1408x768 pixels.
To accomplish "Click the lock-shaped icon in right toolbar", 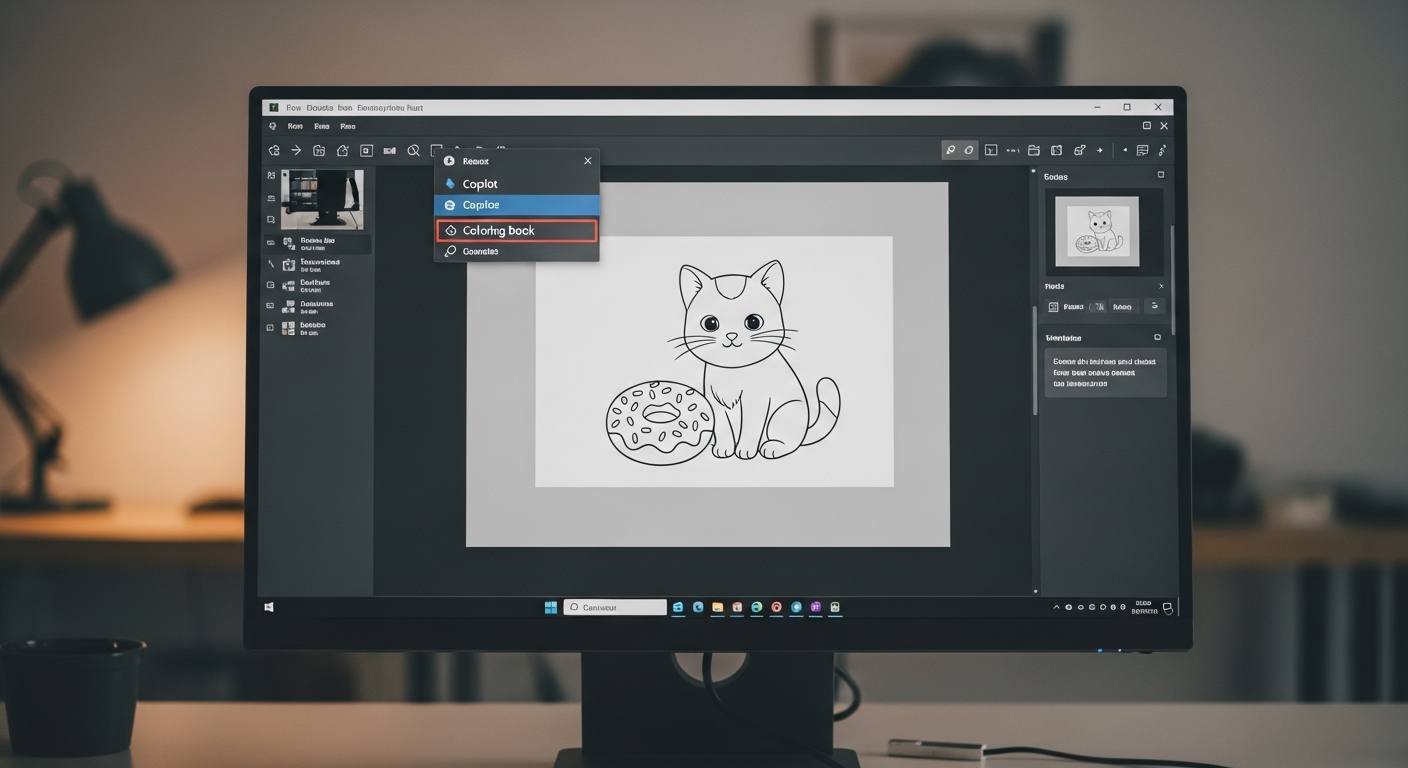I will point(1079,151).
